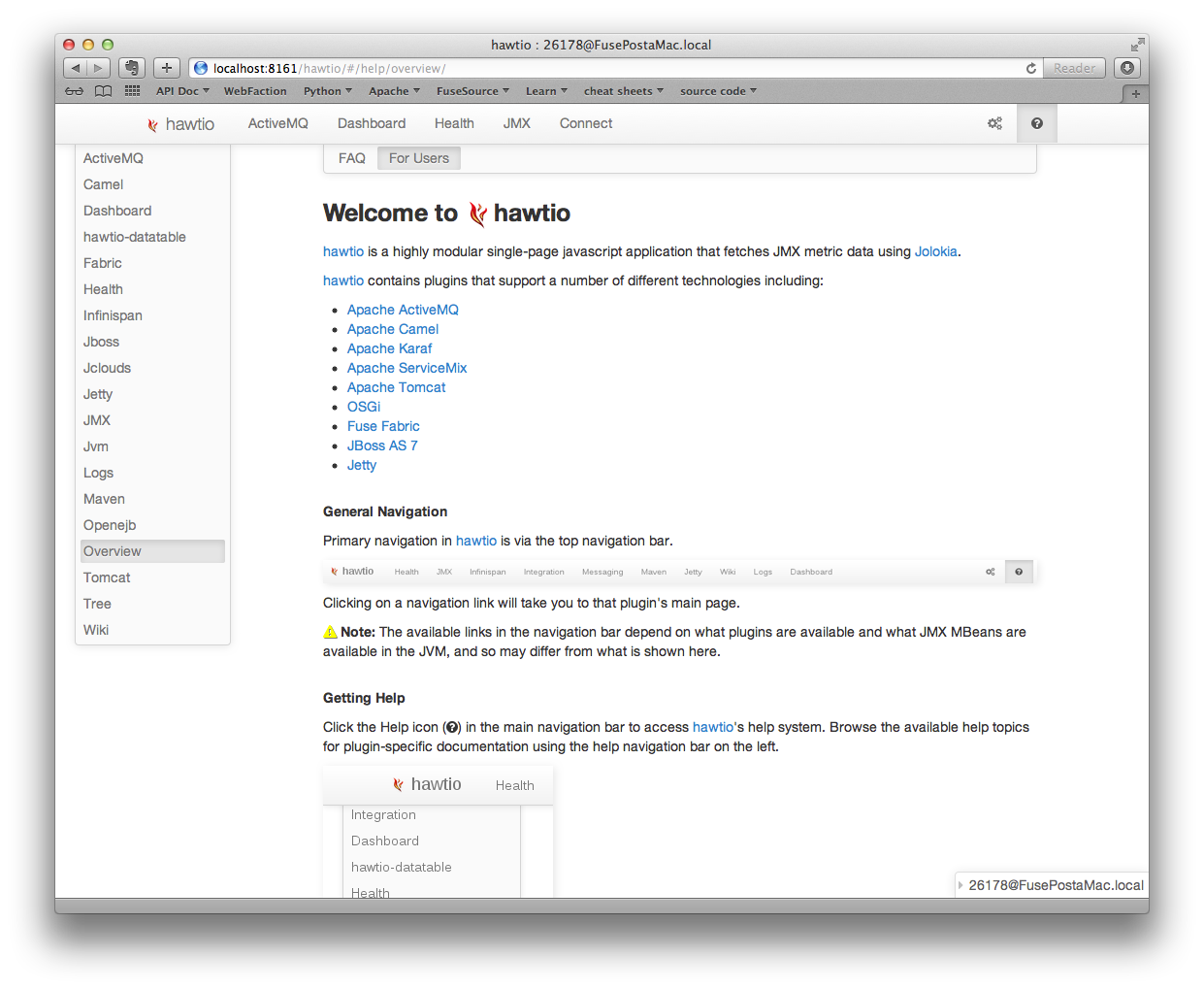
Task: Click the Evernote elephant toolbar icon
Action: [x=132, y=68]
